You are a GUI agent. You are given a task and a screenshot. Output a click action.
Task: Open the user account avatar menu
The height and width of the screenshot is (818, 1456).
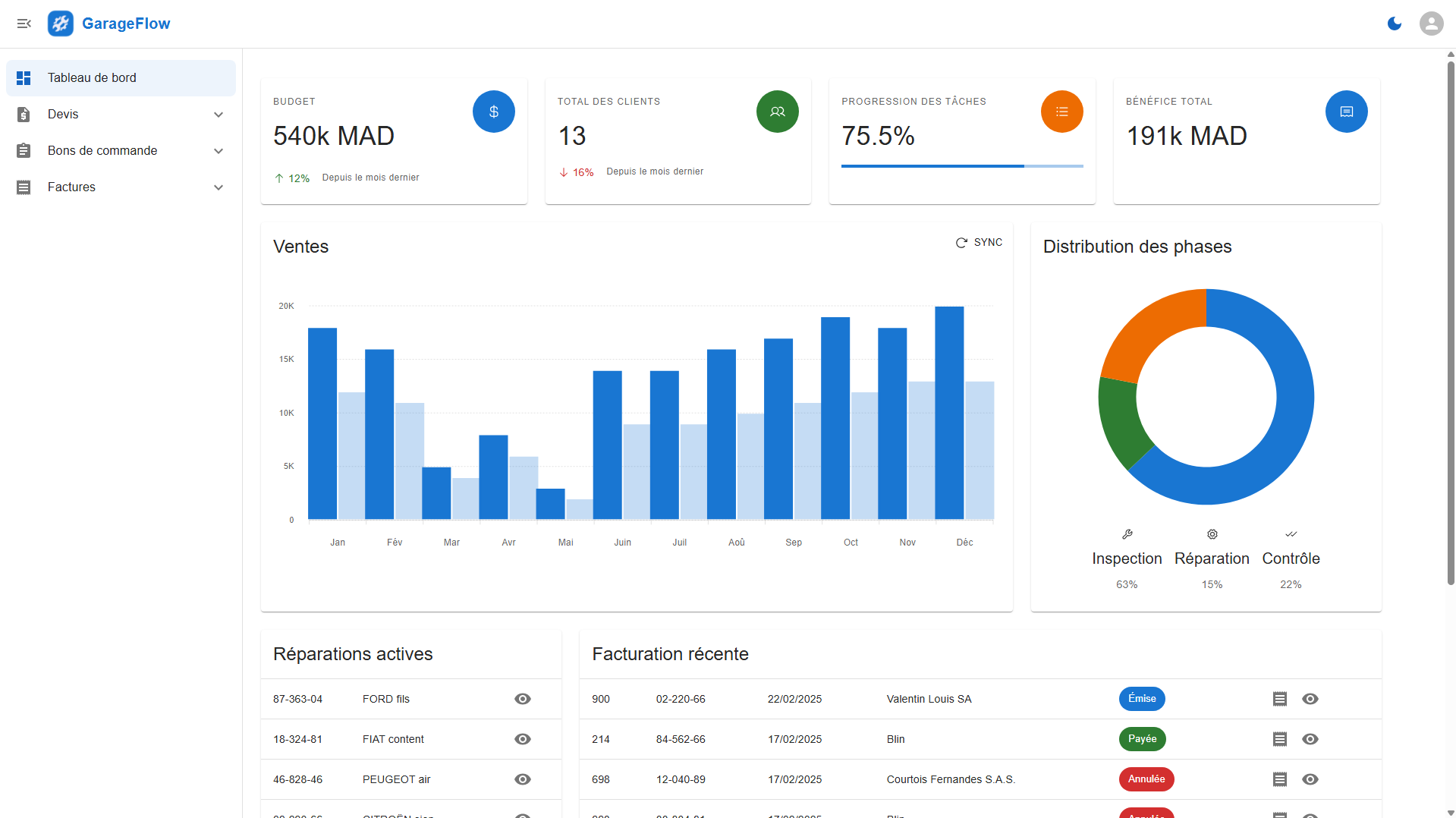(x=1431, y=24)
